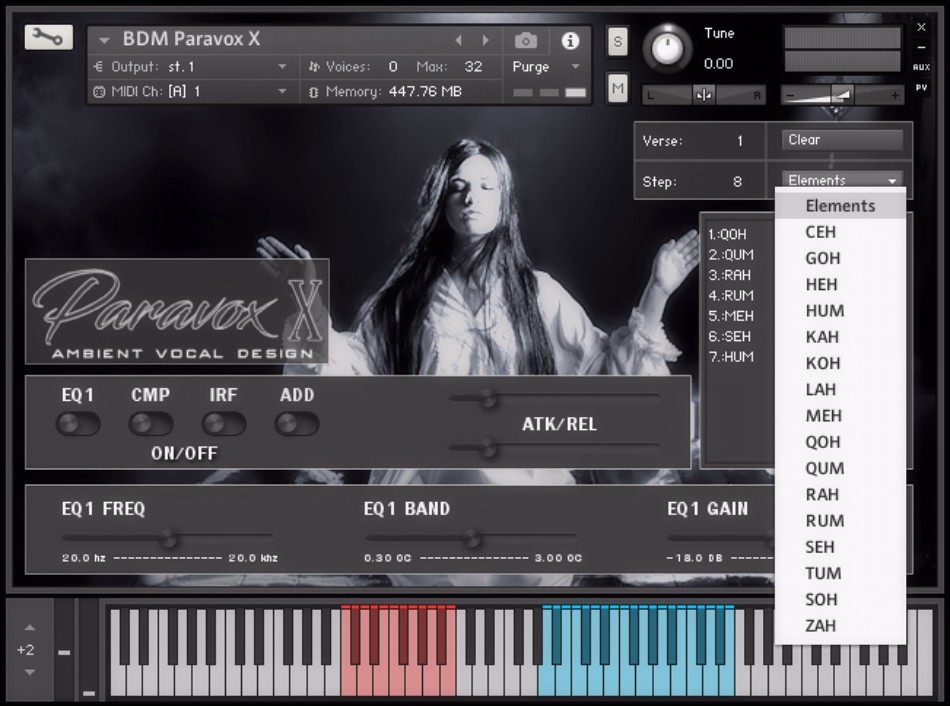The image size is (950, 706).
Task: Click step entry 3.:RAH in list
Action: (x=729, y=275)
